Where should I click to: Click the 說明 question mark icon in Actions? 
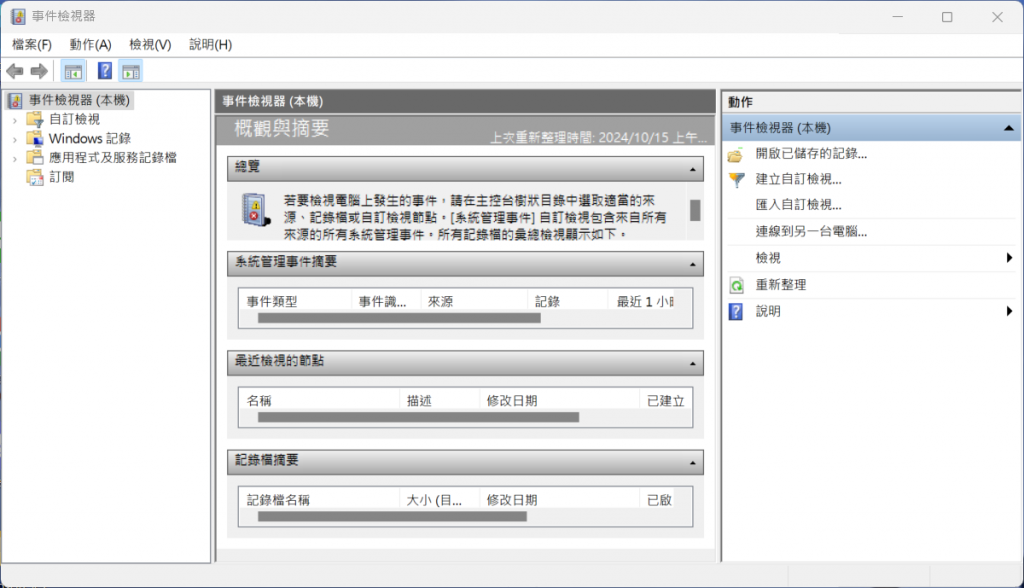pos(736,312)
